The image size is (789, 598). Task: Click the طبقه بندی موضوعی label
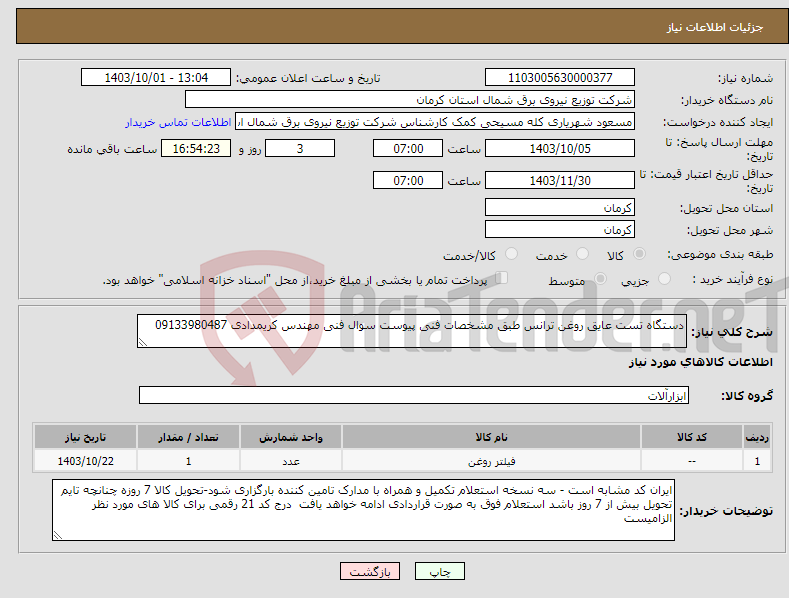tap(720, 255)
